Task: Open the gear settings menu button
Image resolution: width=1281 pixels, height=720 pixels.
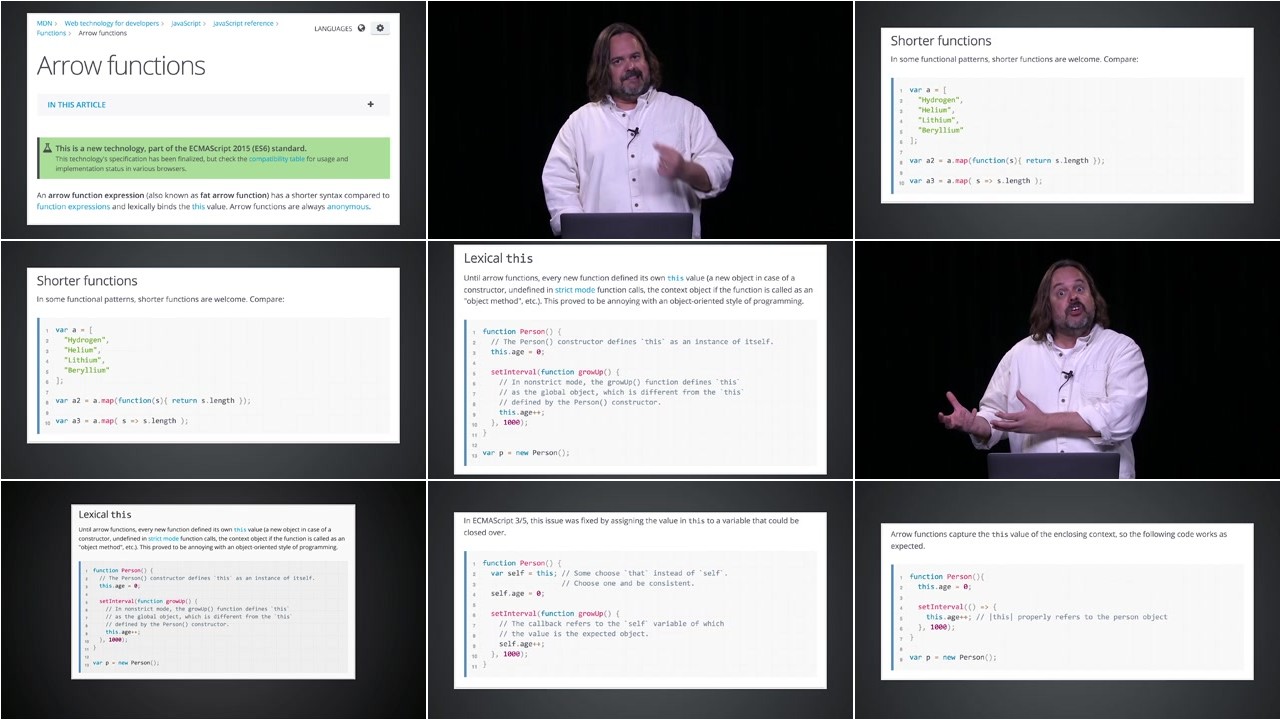Action: click(x=380, y=28)
